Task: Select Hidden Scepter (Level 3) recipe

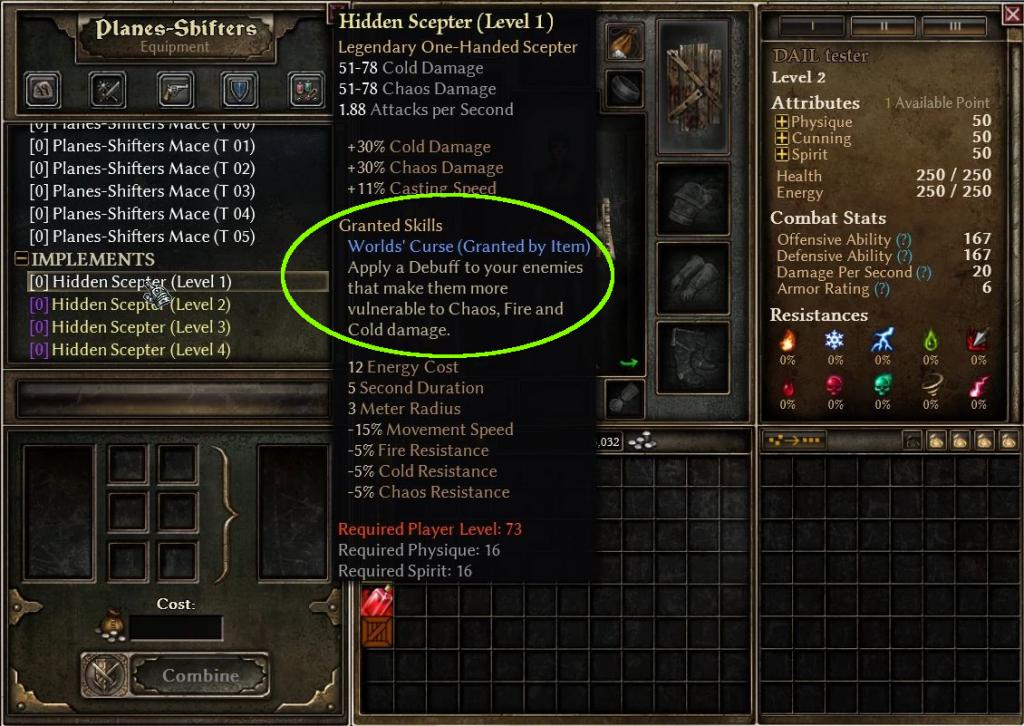Action: coord(130,327)
